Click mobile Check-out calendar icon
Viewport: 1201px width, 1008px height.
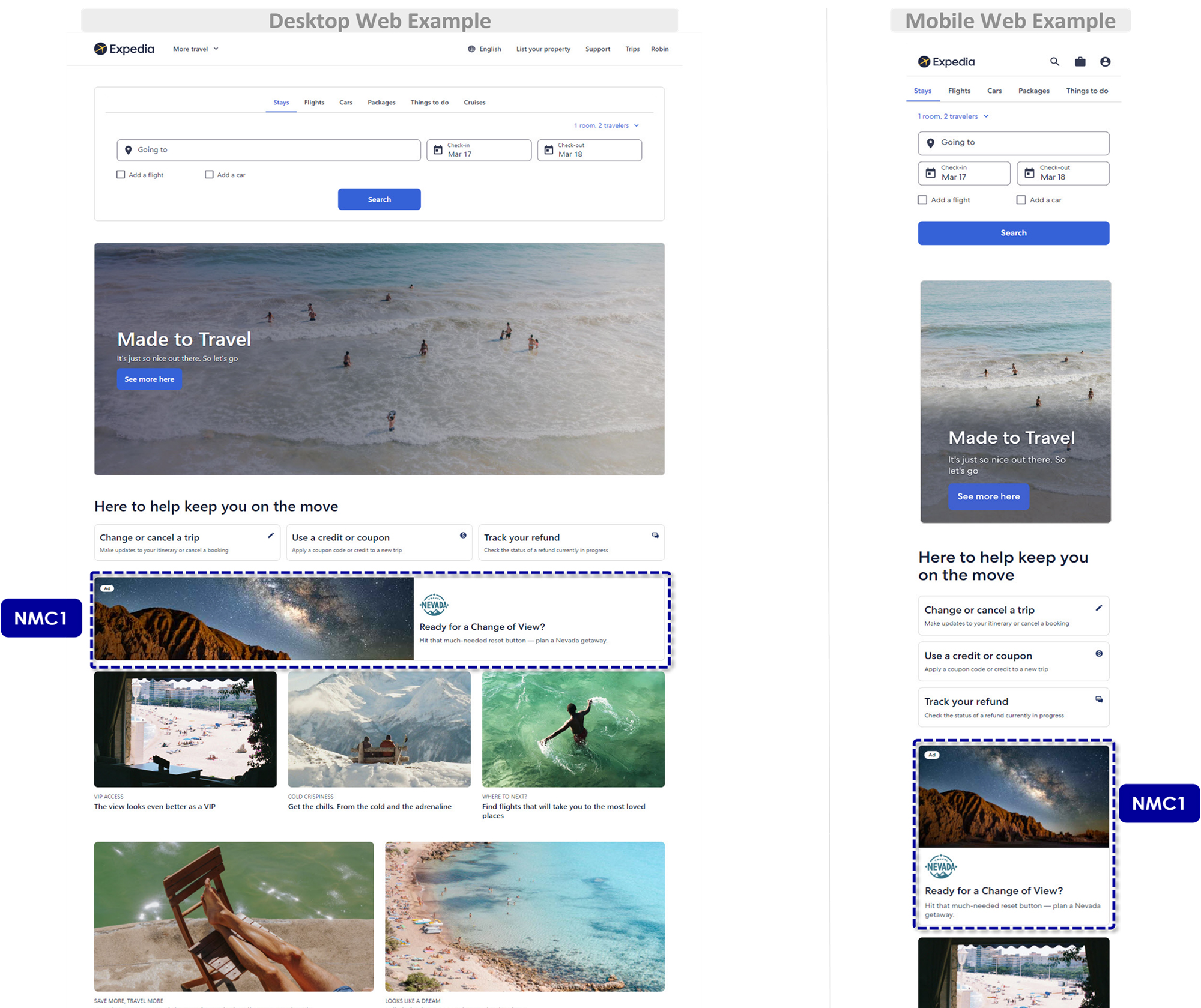[1029, 174]
